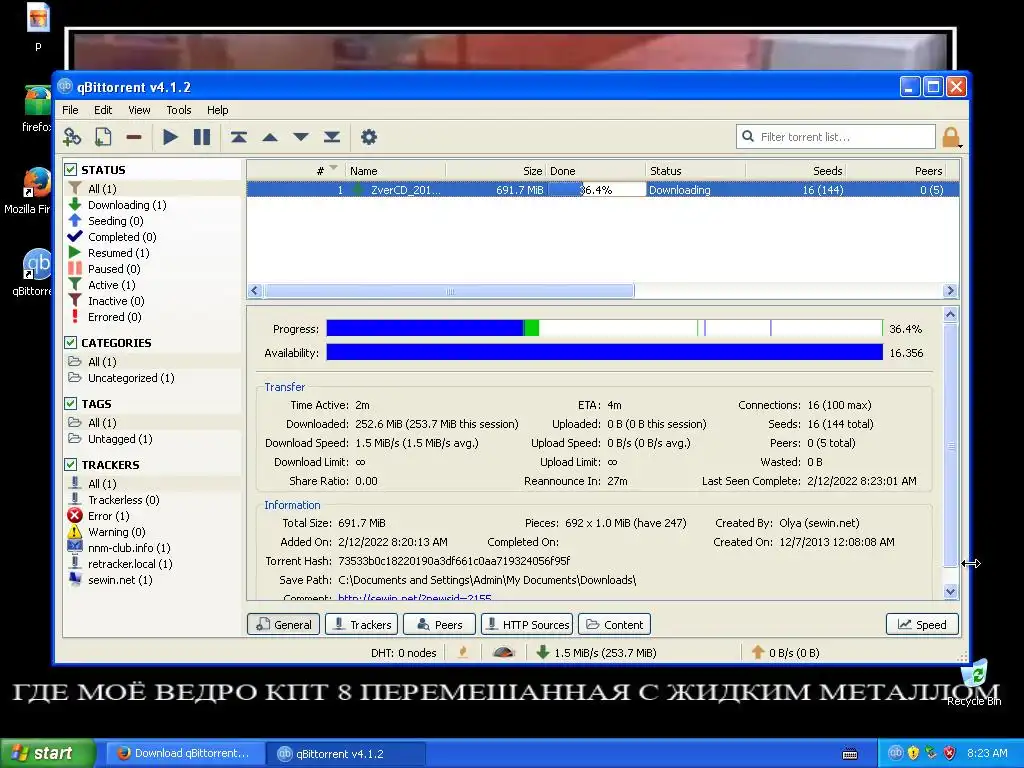This screenshot has width=1024, height=768.
Task: Select Untagged (1) tag filter
Action: (120, 439)
